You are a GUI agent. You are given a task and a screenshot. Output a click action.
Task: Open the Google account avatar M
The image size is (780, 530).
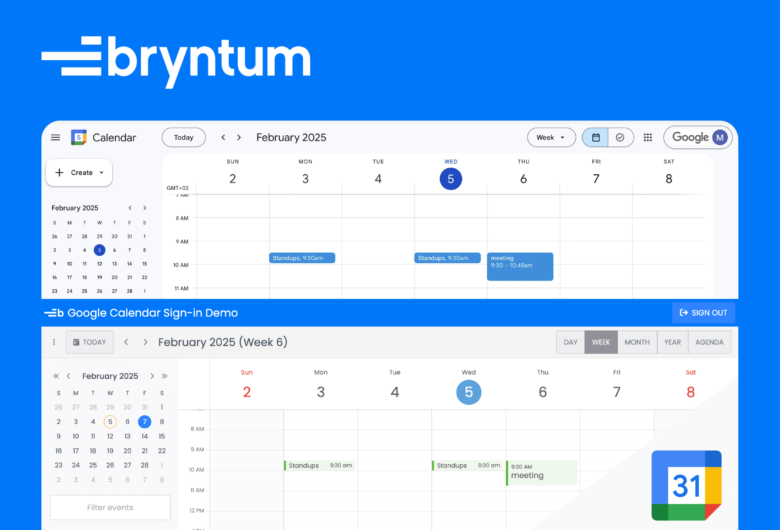click(719, 137)
